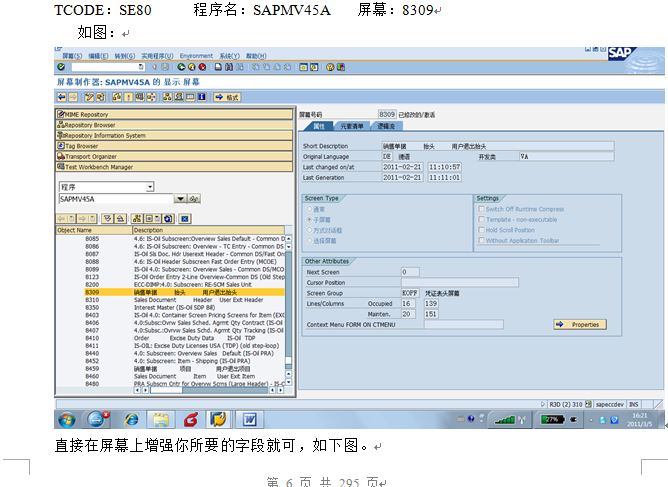Toggle Switch Off Runtime Compress checkbox

pos(481,209)
